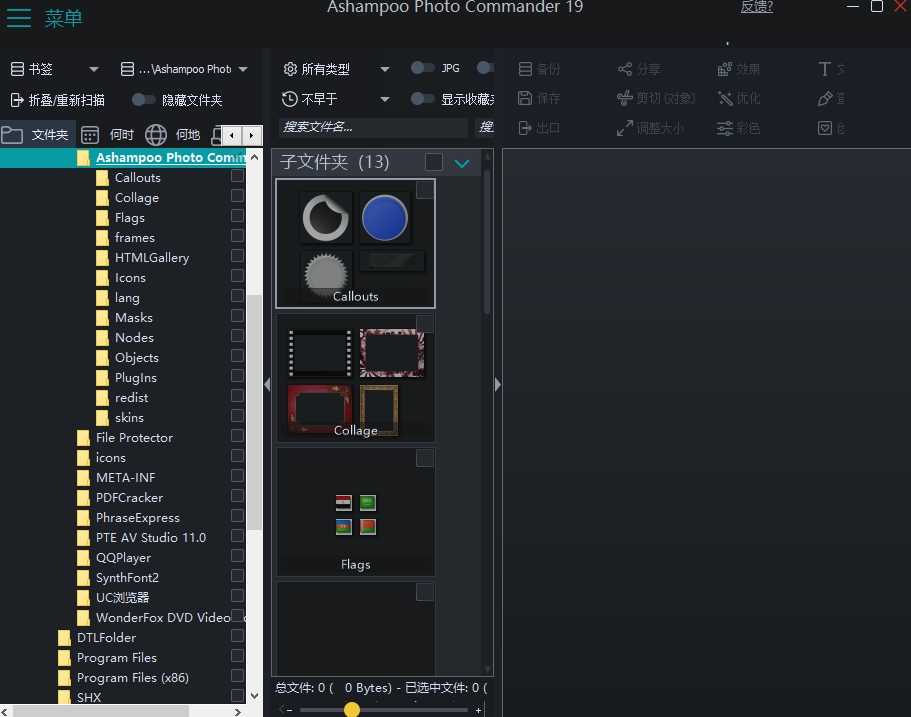Expand the 所有类型 file type dropdown
The width and height of the screenshot is (911, 717).
click(385, 70)
